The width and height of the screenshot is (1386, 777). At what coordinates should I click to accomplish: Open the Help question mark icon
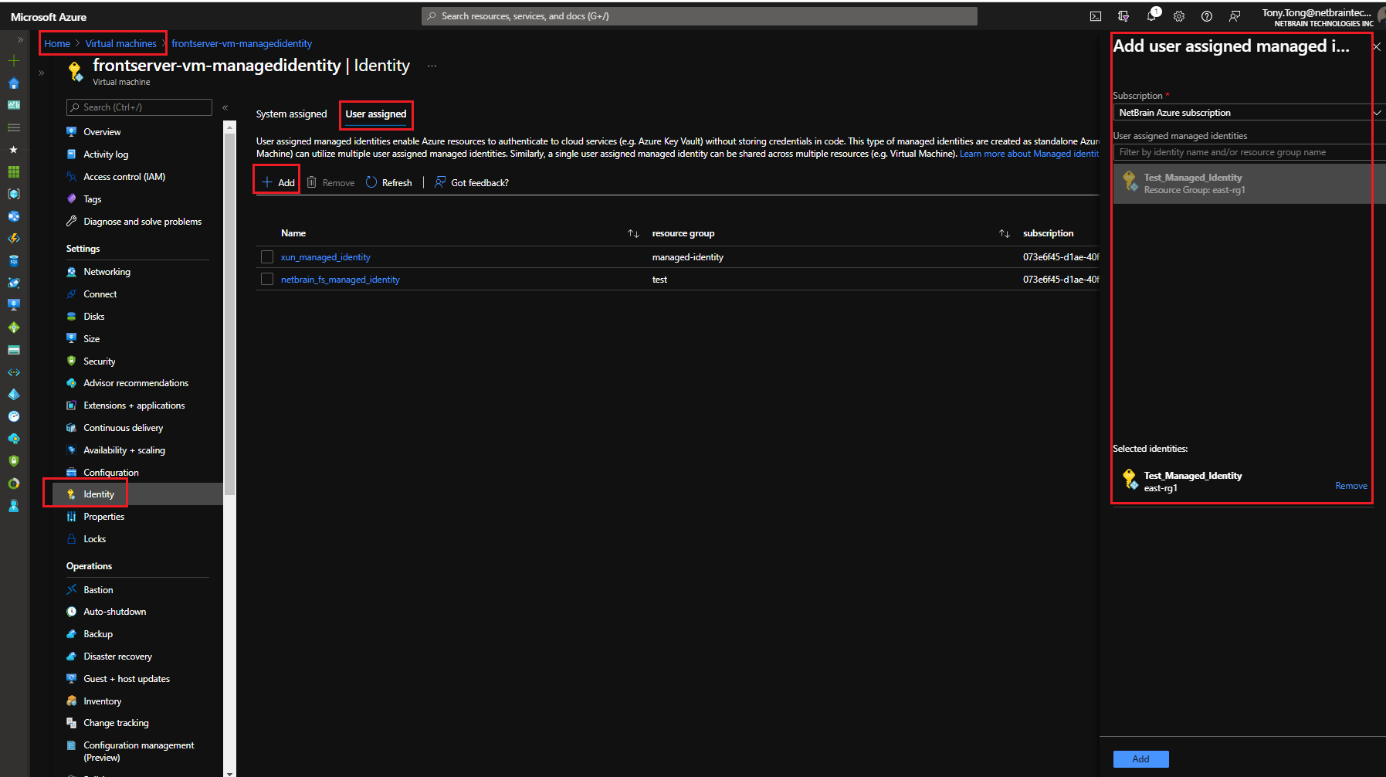[1207, 16]
